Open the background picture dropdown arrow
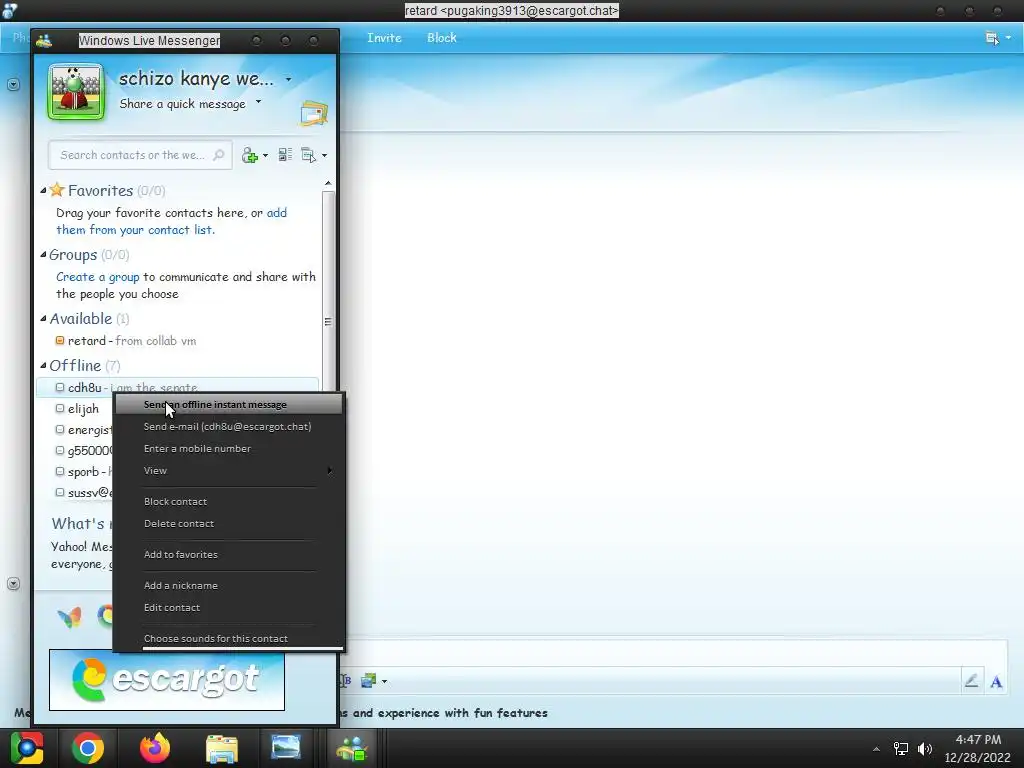1024x768 pixels. click(385, 681)
